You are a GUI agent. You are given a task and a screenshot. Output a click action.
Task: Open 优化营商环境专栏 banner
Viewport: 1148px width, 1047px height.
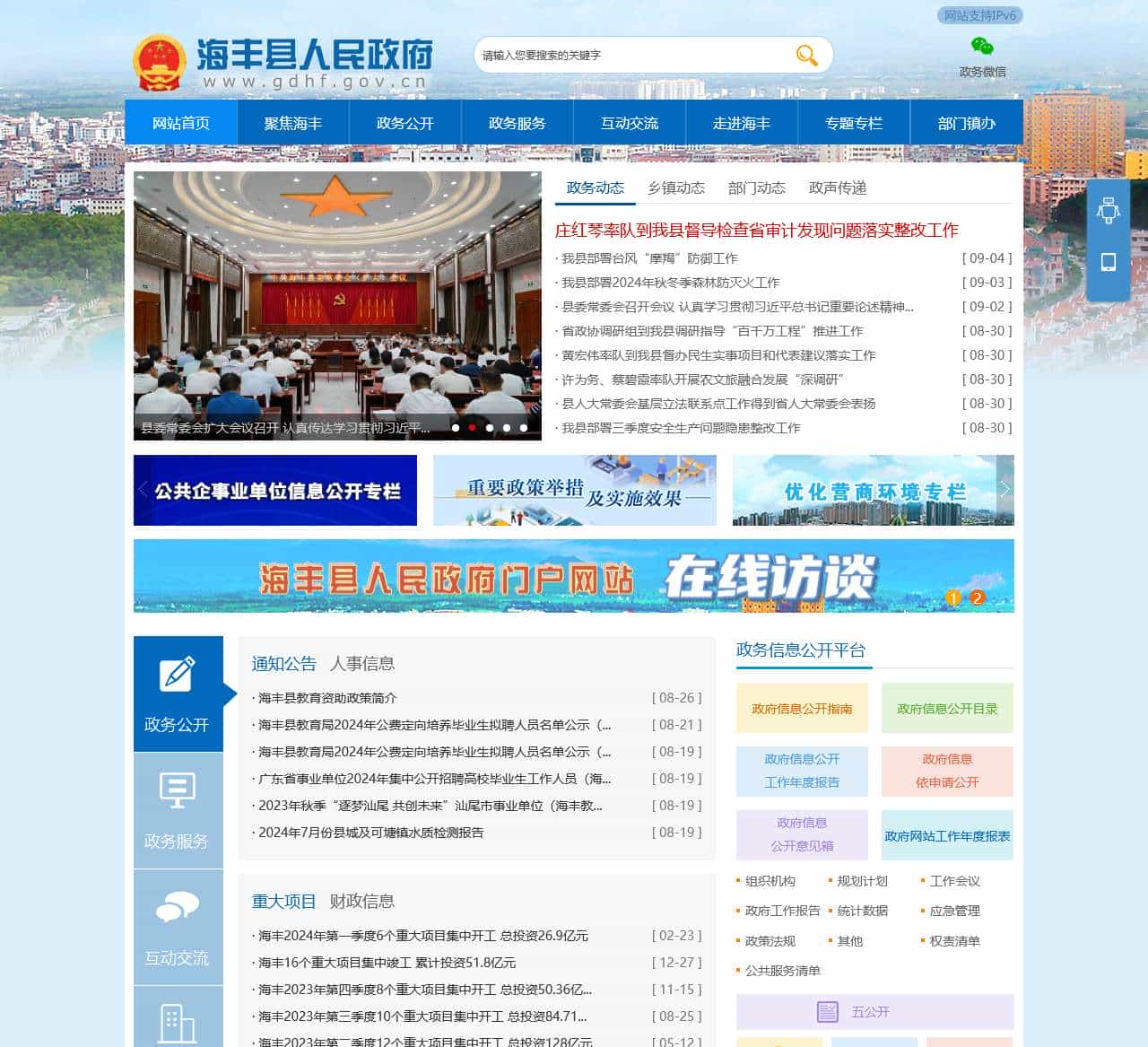[874, 490]
